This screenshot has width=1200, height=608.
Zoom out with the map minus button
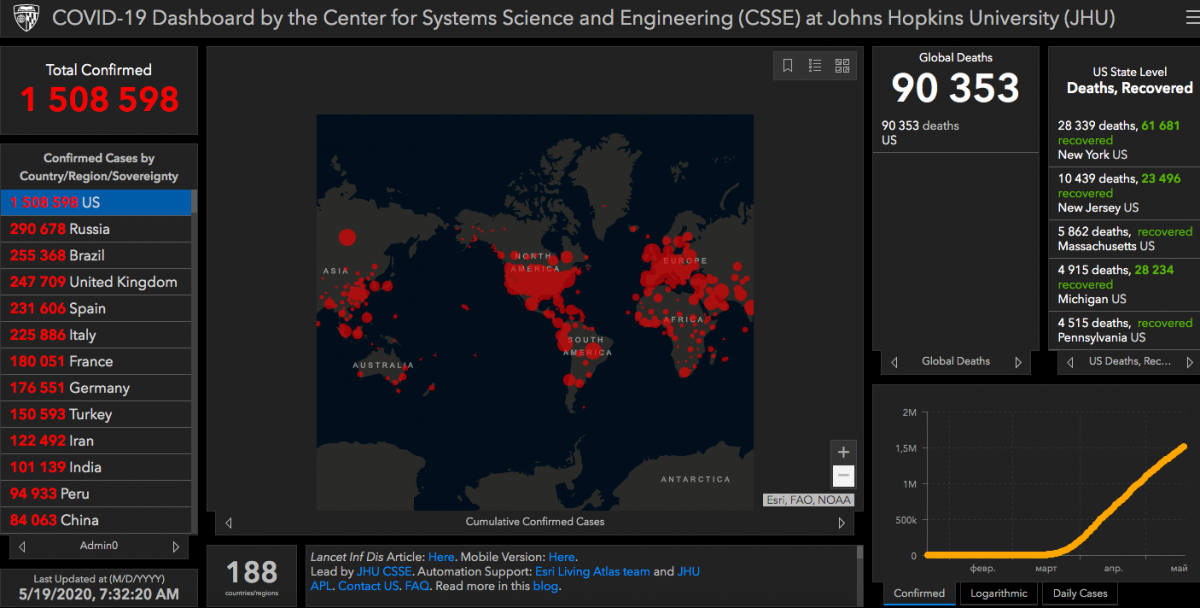click(843, 476)
